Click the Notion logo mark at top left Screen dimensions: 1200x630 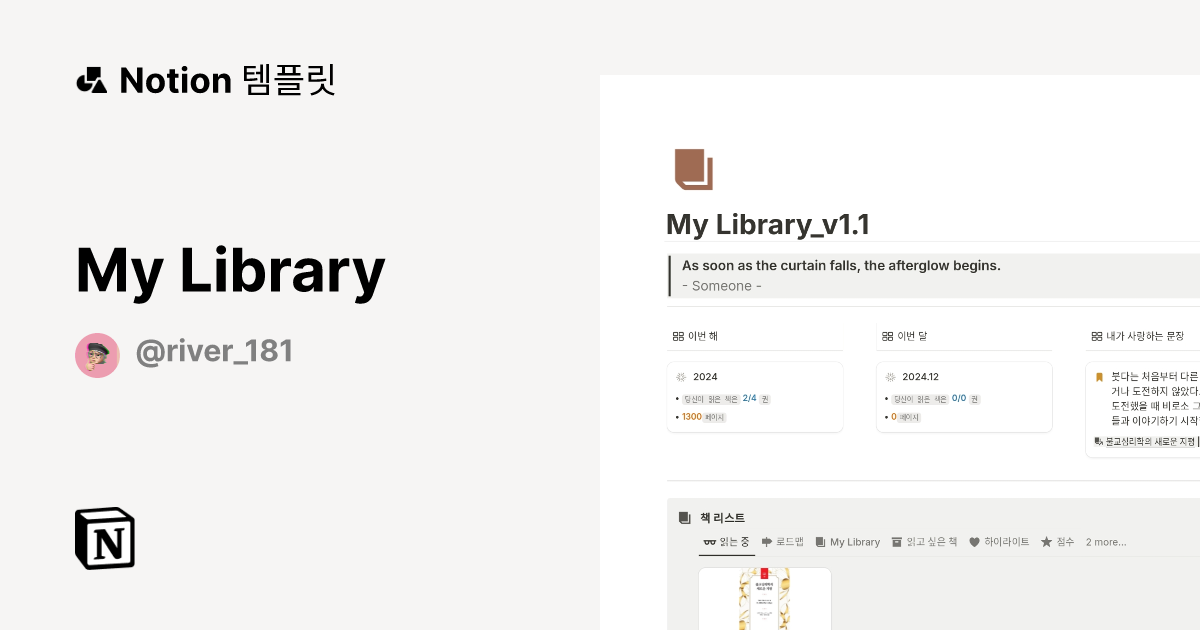click(x=91, y=79)
